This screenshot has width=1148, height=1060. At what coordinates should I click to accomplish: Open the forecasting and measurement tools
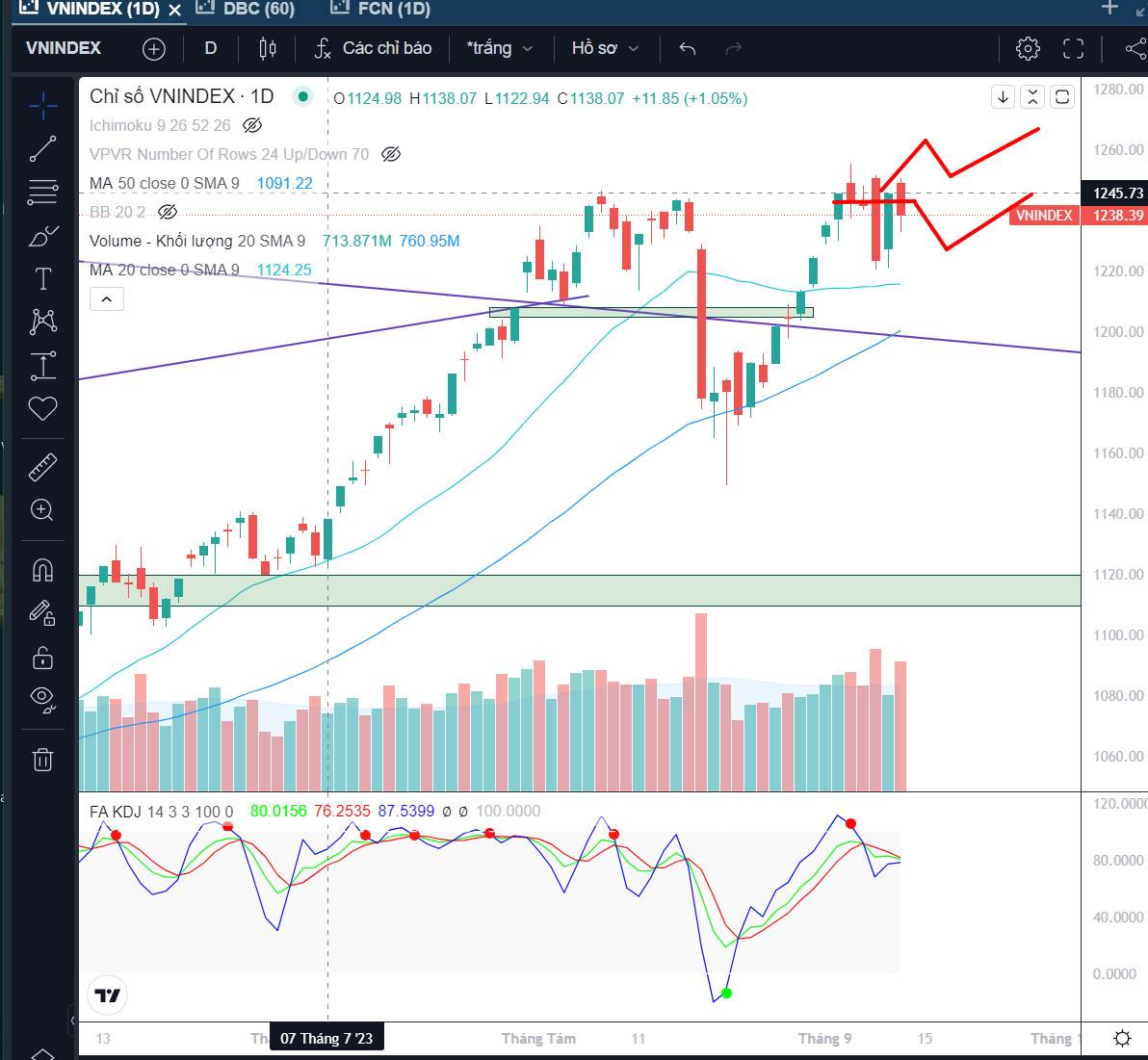[42, 365]
